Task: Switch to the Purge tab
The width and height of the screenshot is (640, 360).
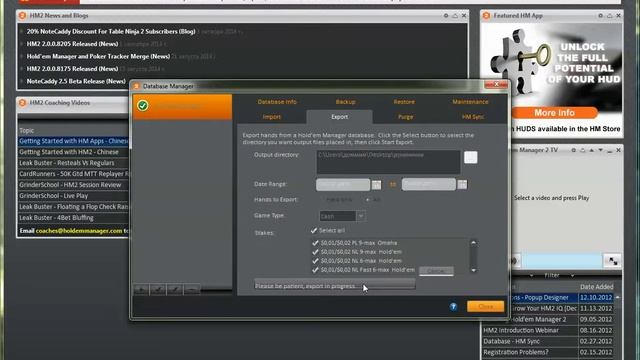Action: (405, 117)
